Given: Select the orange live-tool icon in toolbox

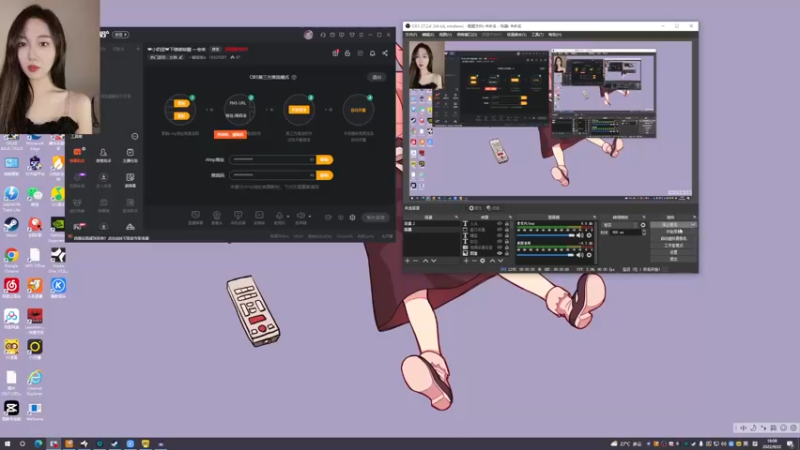Looking at the screenshot, I should (77, 153).
